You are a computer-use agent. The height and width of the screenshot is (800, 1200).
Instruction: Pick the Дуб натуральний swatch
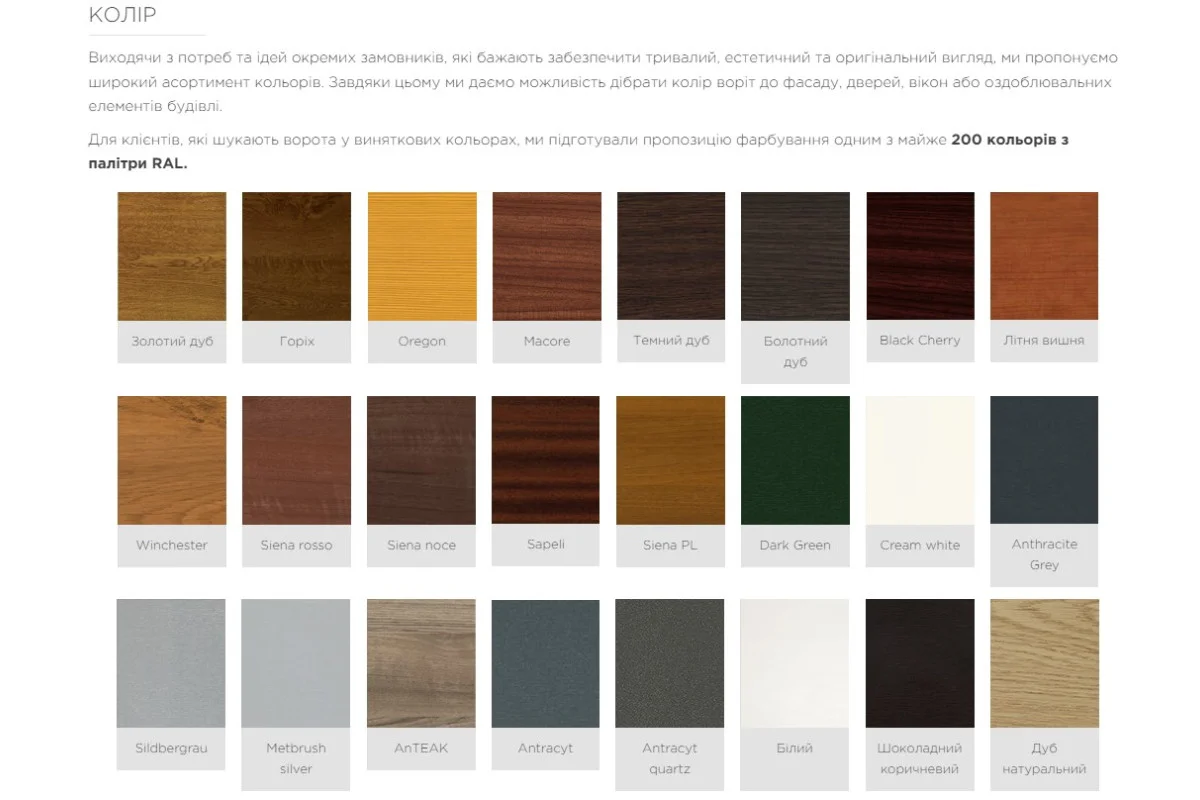pos(1045,663)
